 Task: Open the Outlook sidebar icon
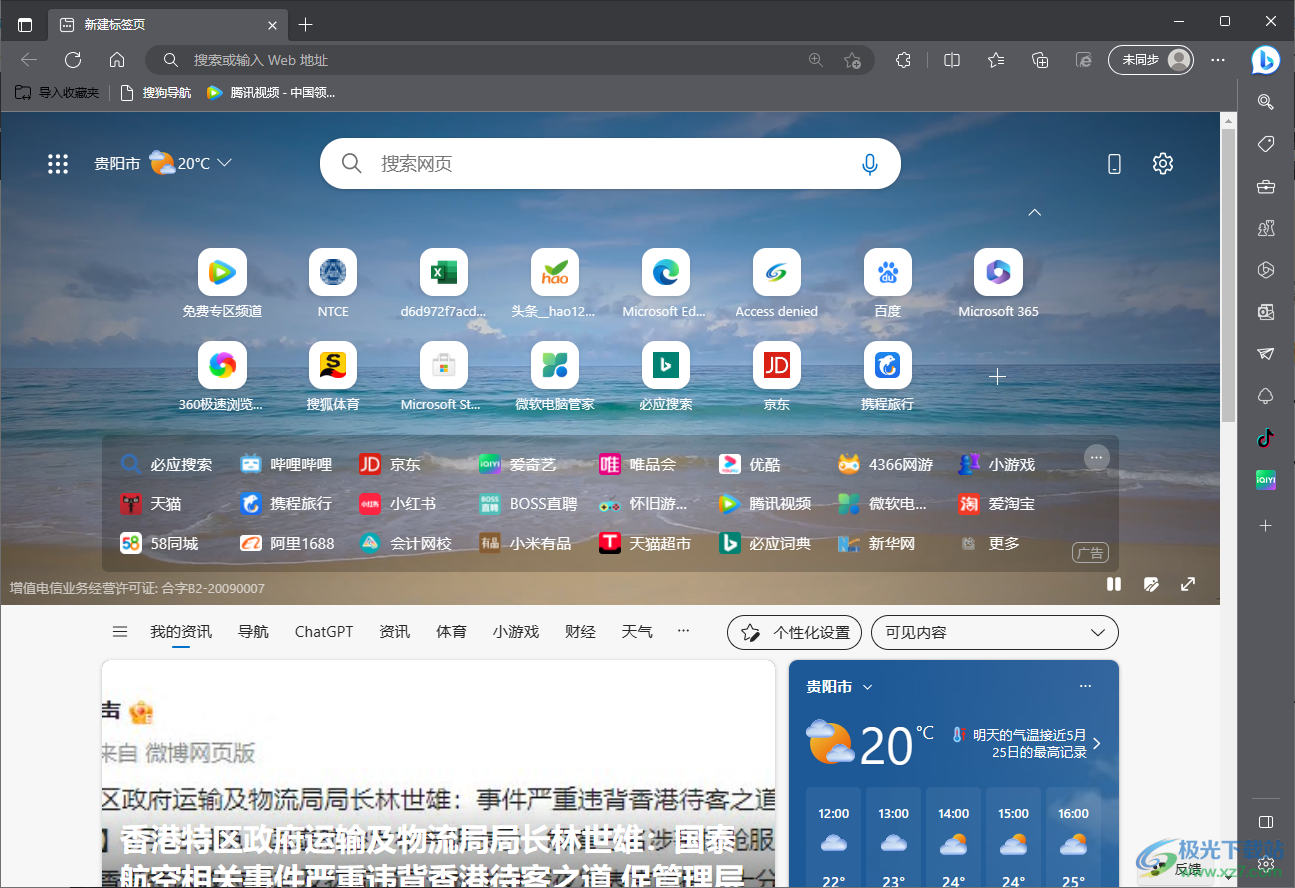(1265, 312)
